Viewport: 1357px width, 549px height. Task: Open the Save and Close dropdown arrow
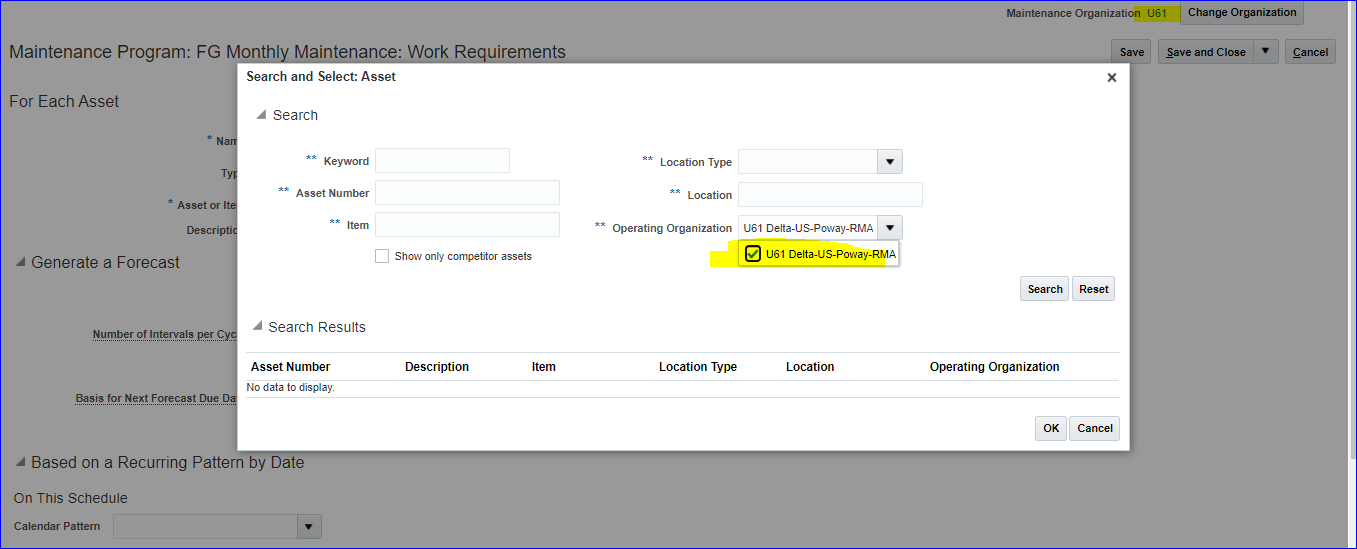point(1266,51)
